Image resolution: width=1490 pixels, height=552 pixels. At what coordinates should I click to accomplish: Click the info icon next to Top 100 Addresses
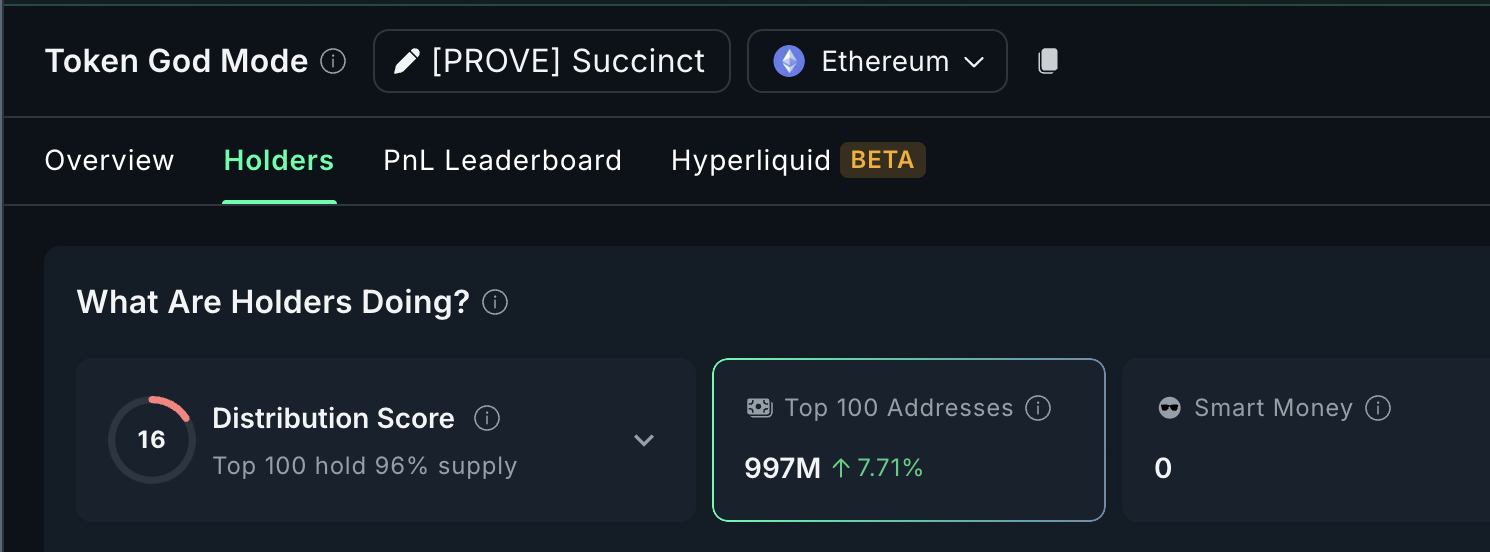pos(1039,408)
